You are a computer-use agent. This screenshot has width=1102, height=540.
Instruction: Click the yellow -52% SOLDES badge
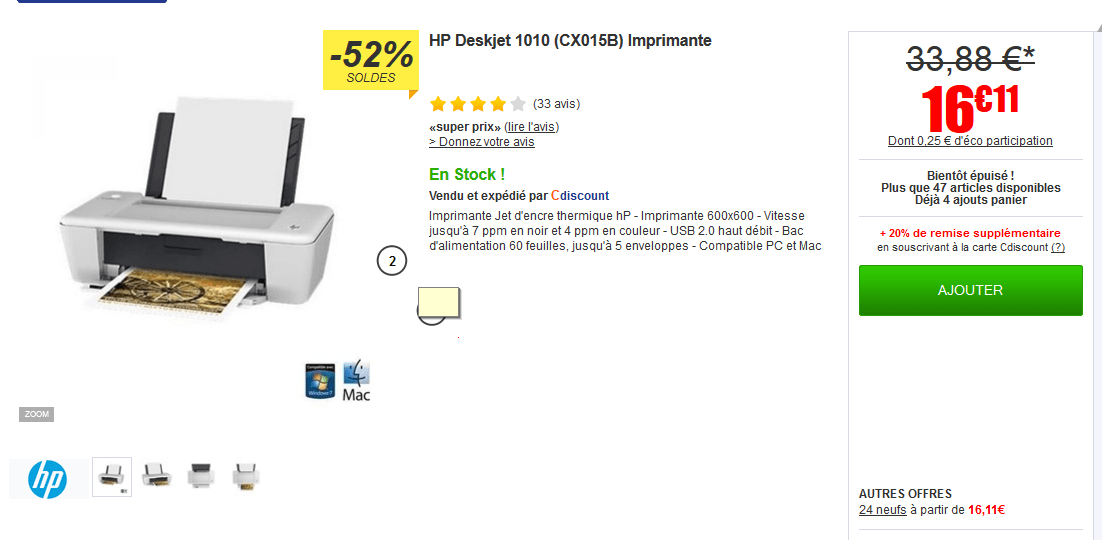371,60
